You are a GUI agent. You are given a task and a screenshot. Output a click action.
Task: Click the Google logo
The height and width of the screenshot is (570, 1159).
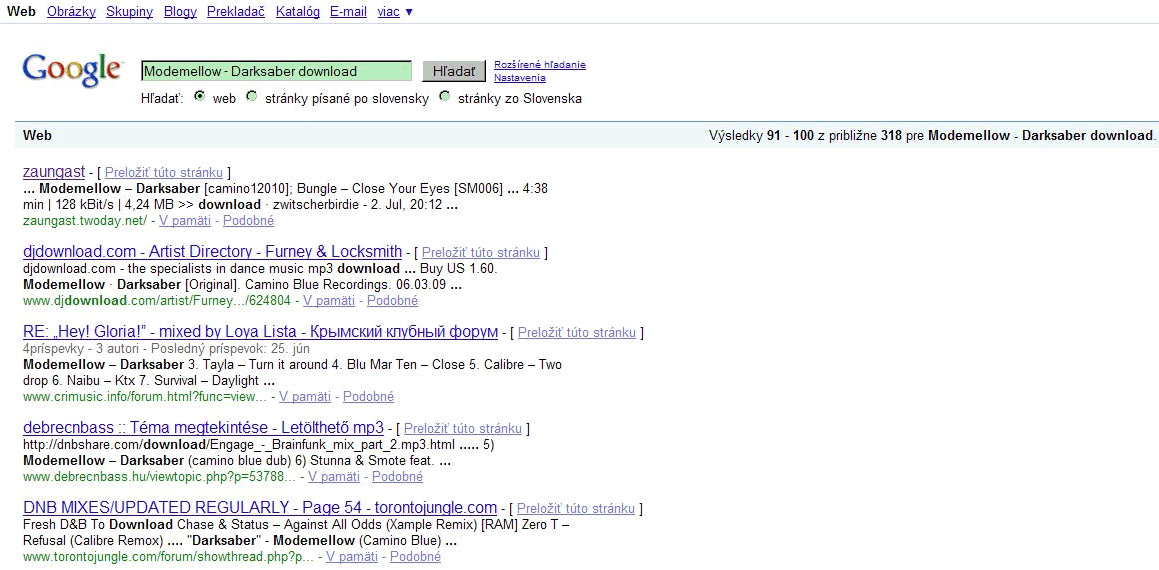pyautogui.click(x=72, y=70)
